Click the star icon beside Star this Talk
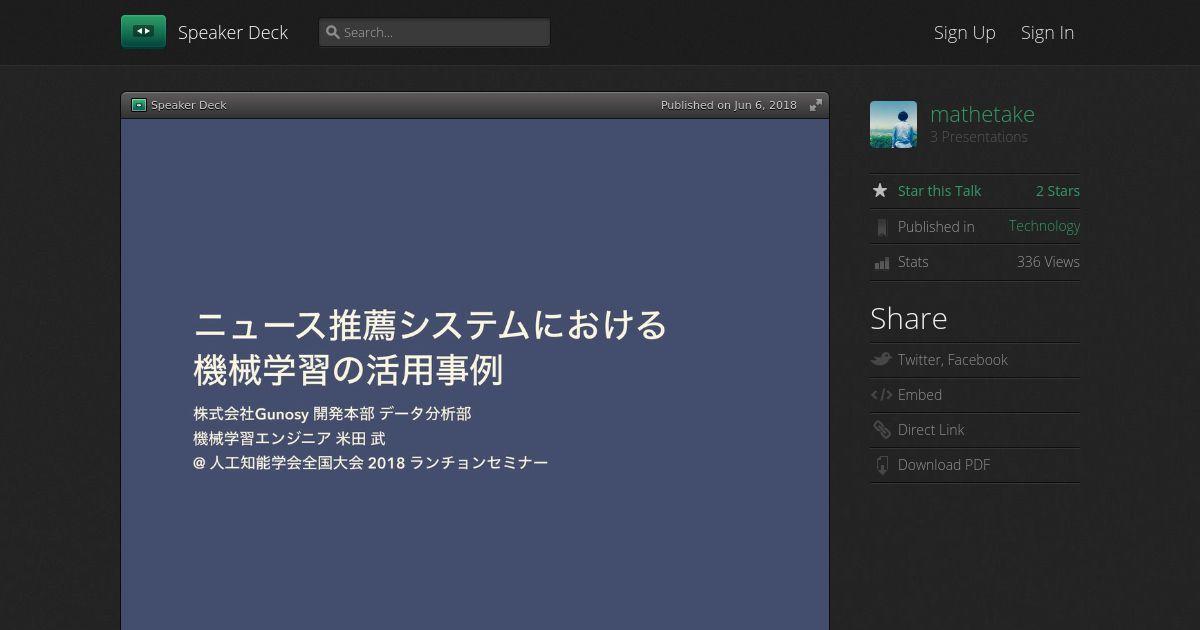The width and height of the screenshot is (1200, 630). (880, 190)
